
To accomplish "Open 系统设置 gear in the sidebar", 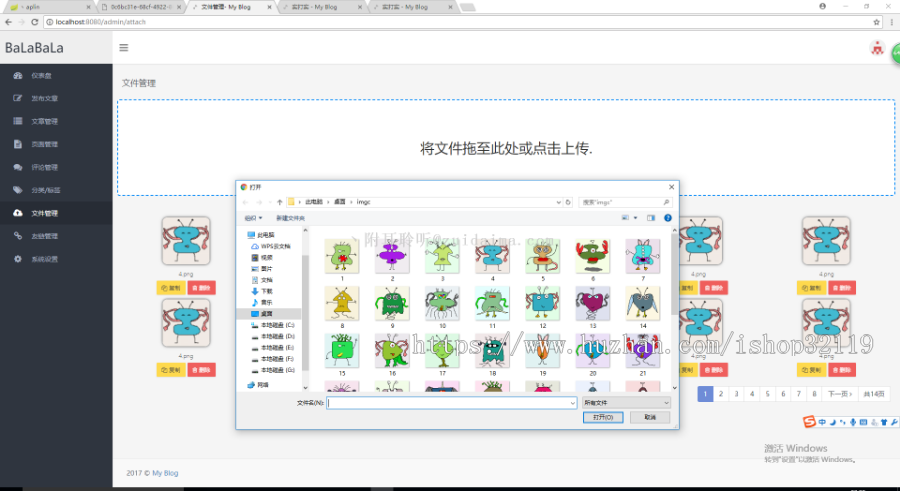I will pyautogui.click(x=56, y=259).
